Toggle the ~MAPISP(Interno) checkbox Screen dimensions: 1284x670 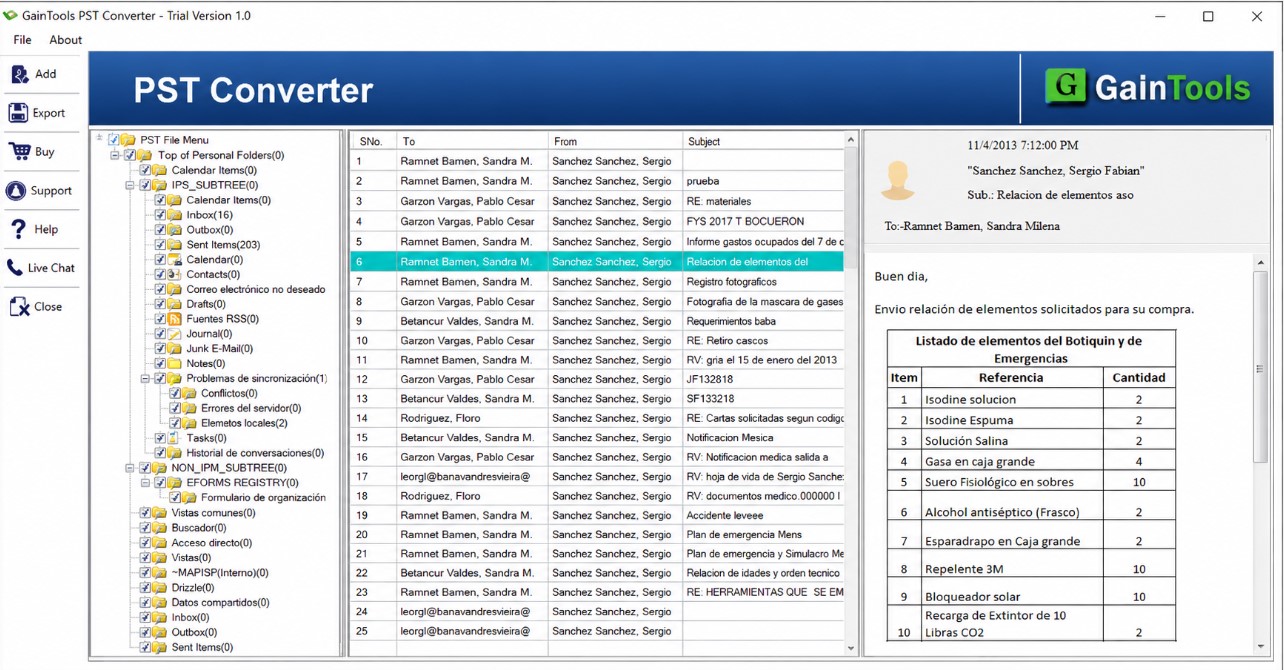click(x=145, y=573)
